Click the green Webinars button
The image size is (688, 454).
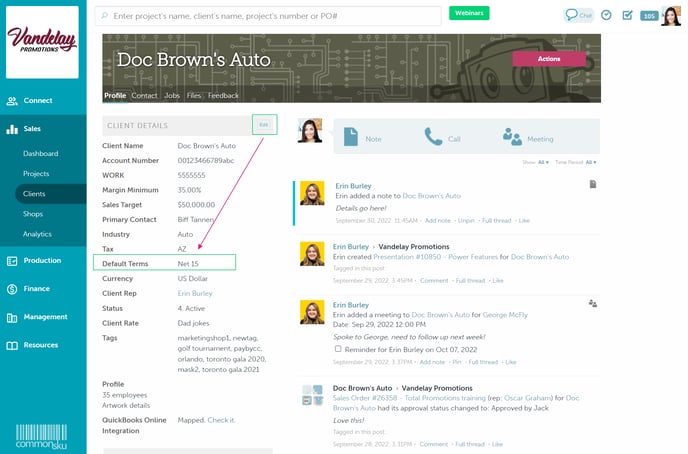pyautogui.click(x=470, y=14)
